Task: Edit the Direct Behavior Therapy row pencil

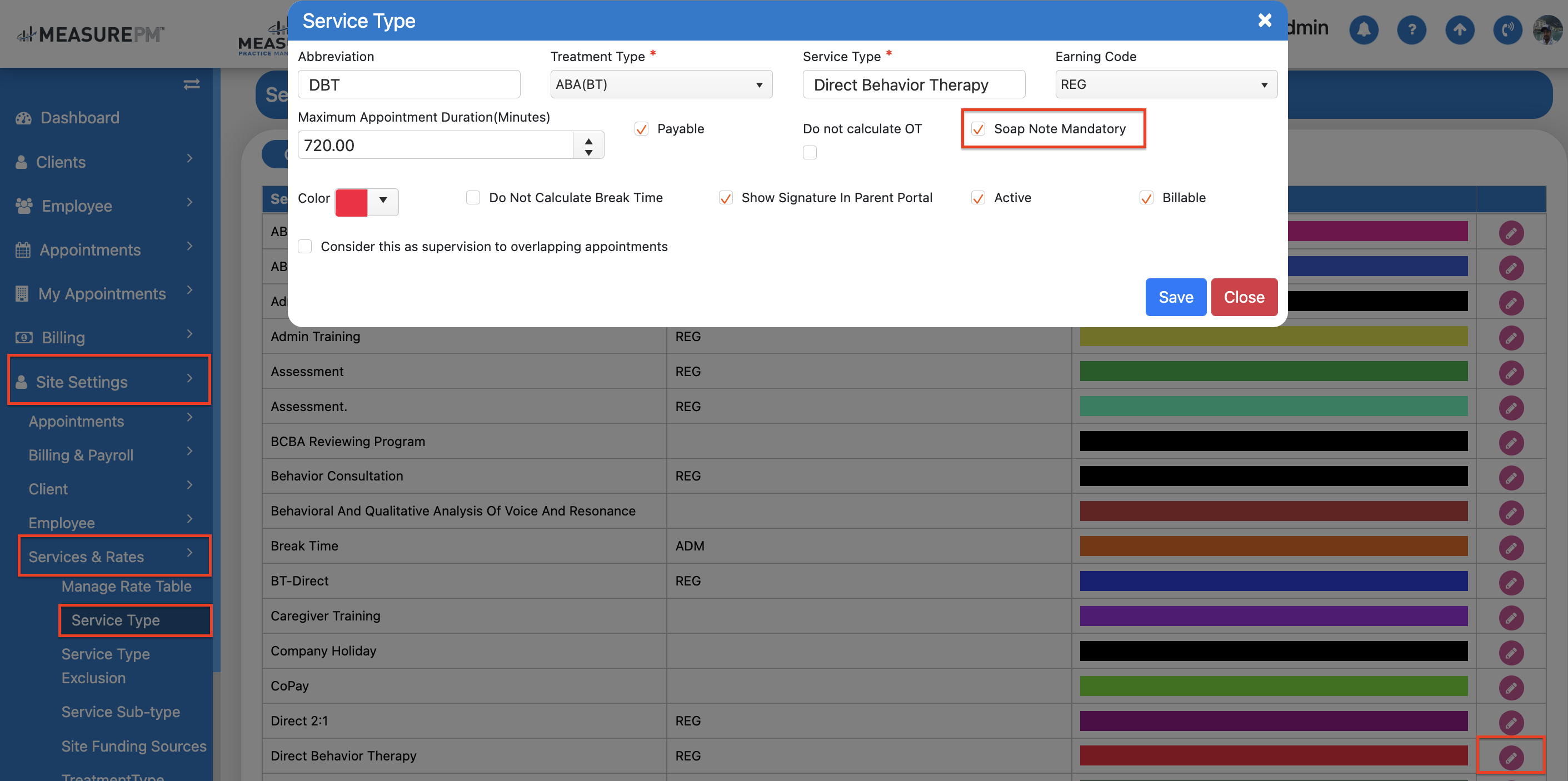Action: [1510, 757]
